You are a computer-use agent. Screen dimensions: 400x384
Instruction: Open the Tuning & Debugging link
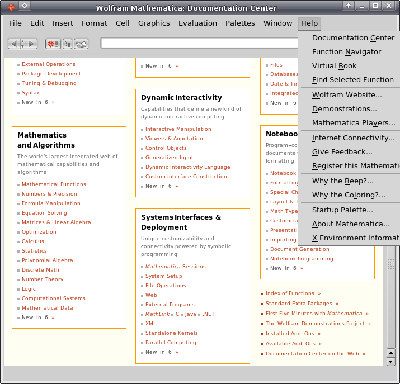tap(49, 83)
